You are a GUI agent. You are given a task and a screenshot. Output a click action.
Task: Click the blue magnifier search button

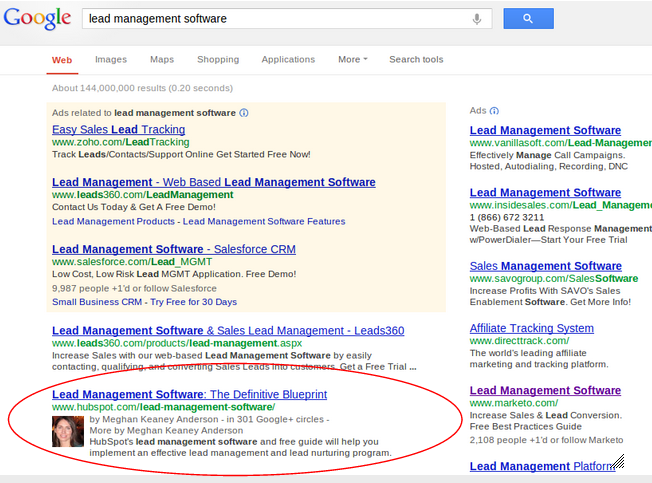[528, 18]
